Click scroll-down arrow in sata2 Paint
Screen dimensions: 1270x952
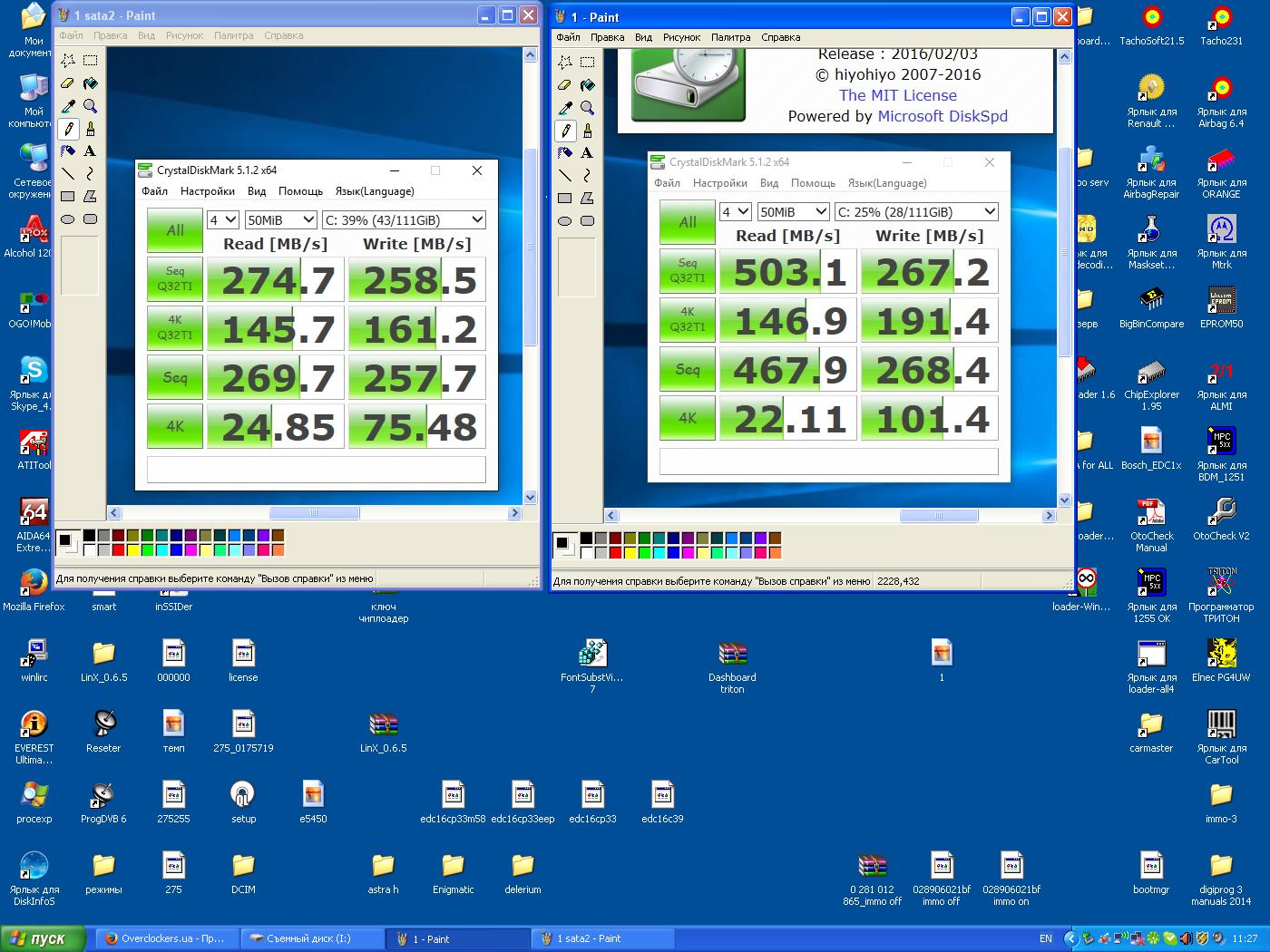click(531, 498)
